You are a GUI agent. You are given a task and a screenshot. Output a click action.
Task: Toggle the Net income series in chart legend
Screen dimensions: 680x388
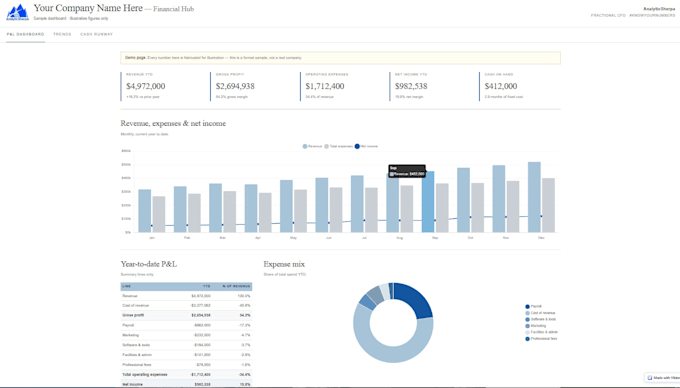pyautogui.click(x=366, y=147)
